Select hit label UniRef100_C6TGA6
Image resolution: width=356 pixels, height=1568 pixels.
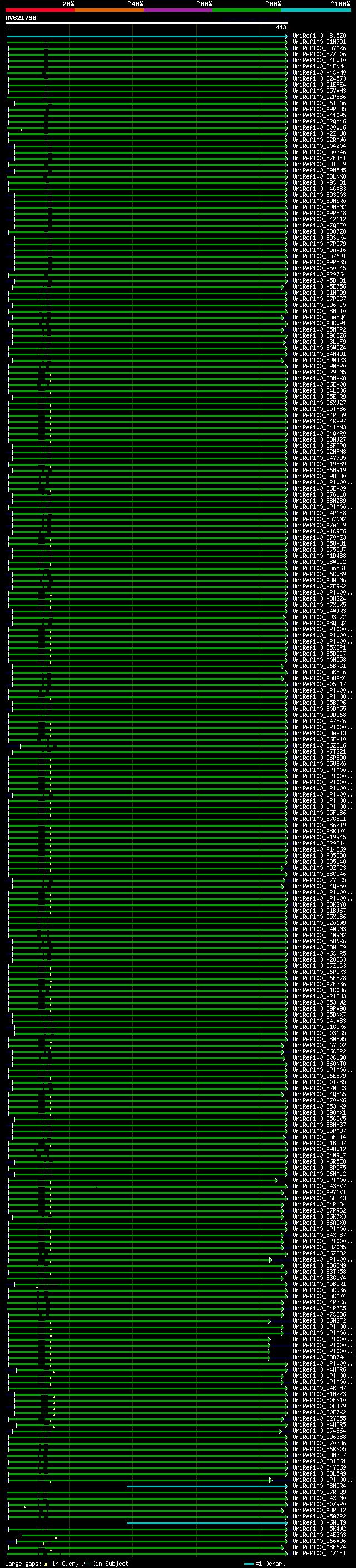click(319, 103)
